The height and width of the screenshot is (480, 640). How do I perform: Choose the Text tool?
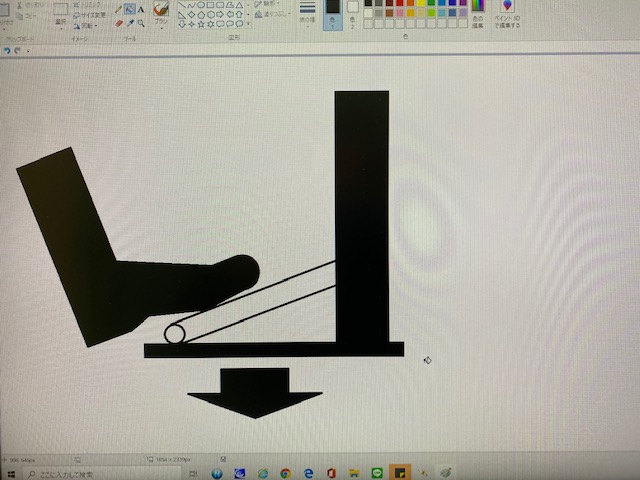point(141,9)
